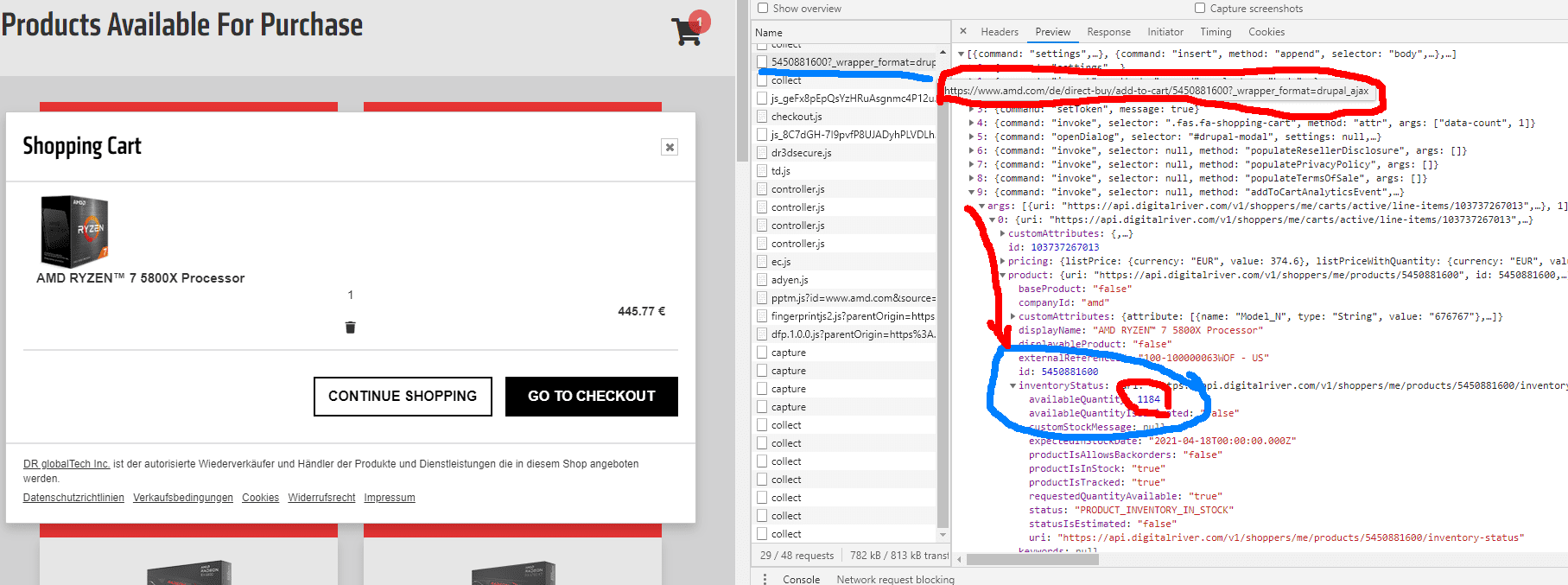Click the availableQuantity value 1184
1568x585 pixels.
[1148, 399]
